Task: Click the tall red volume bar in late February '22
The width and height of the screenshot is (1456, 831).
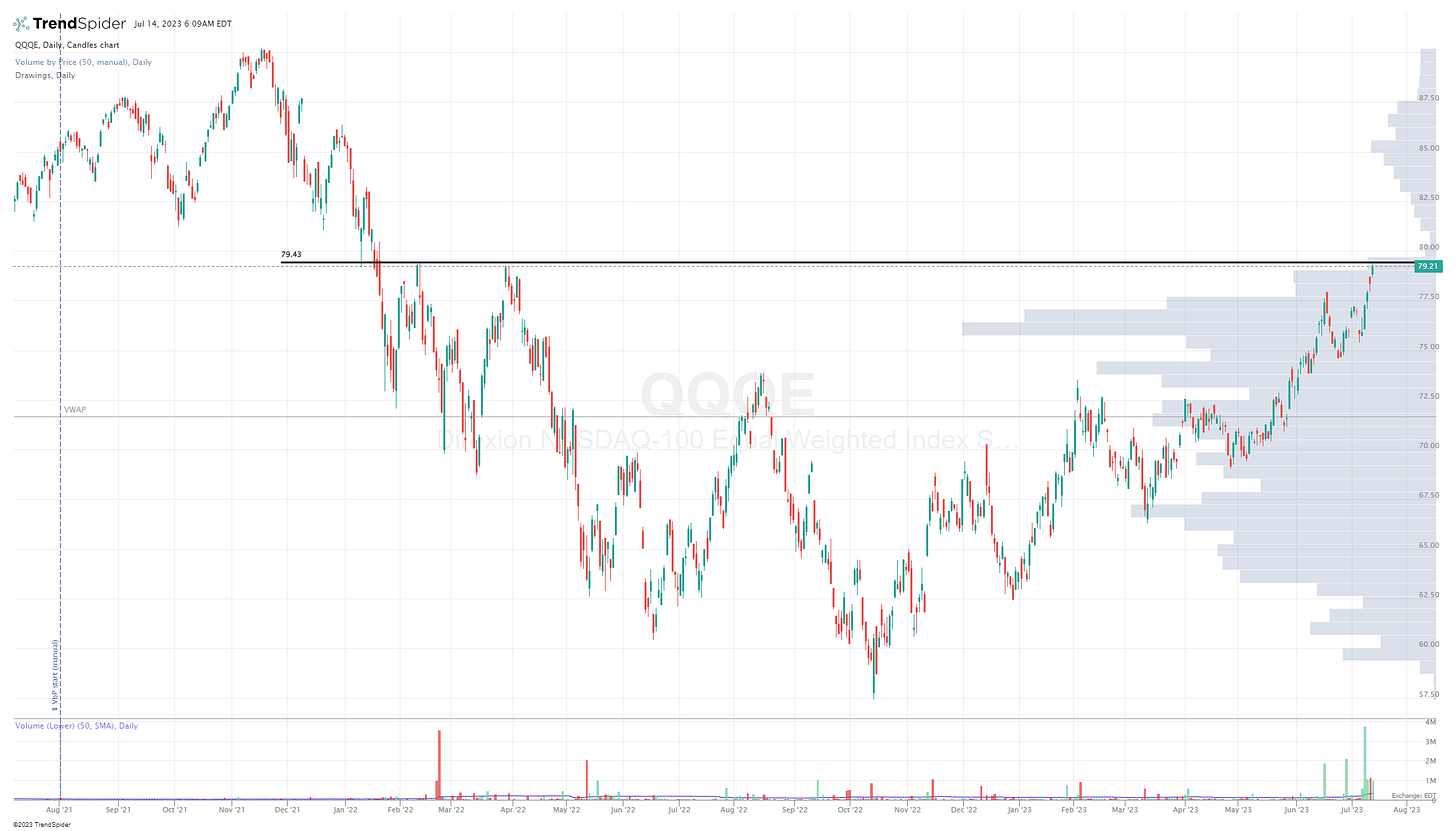Action: click(439, 765)
